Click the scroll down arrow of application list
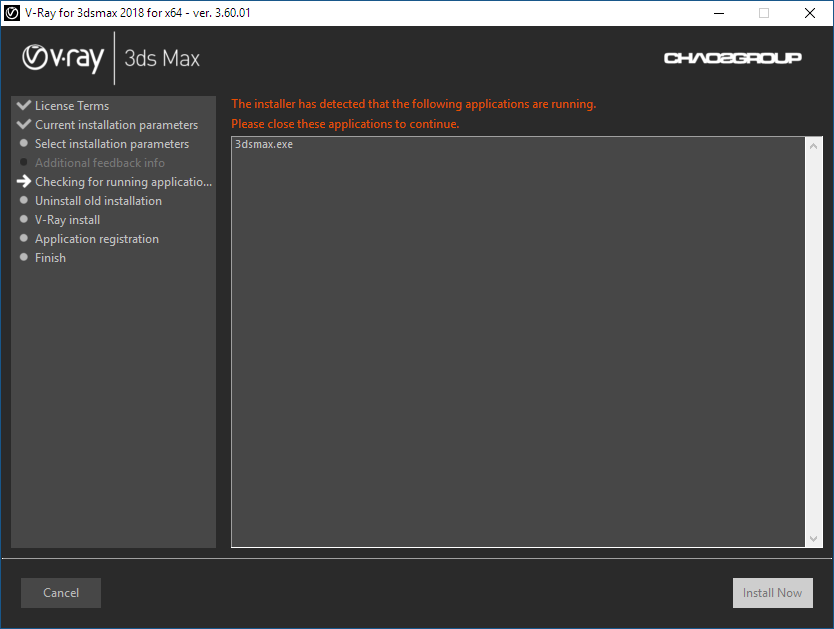Screen dimensions: 834x629 813,539
